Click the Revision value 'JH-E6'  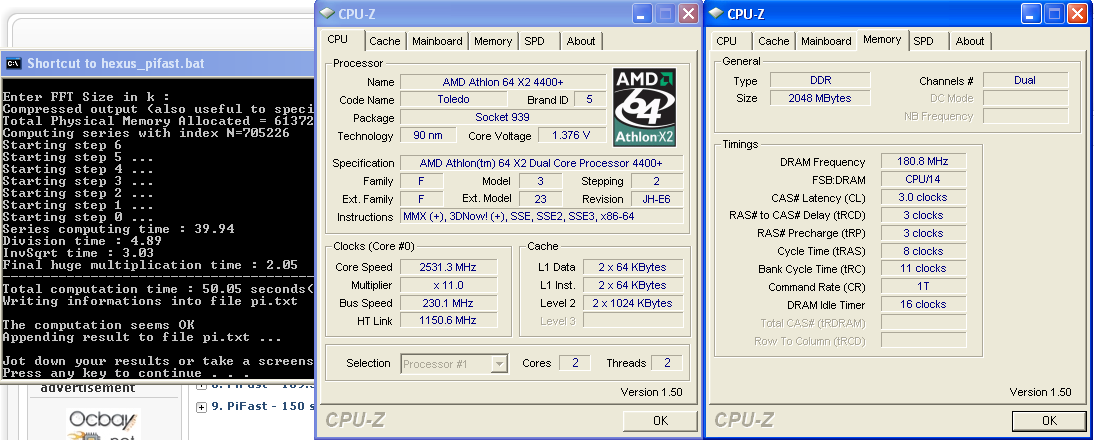[656, 199]
